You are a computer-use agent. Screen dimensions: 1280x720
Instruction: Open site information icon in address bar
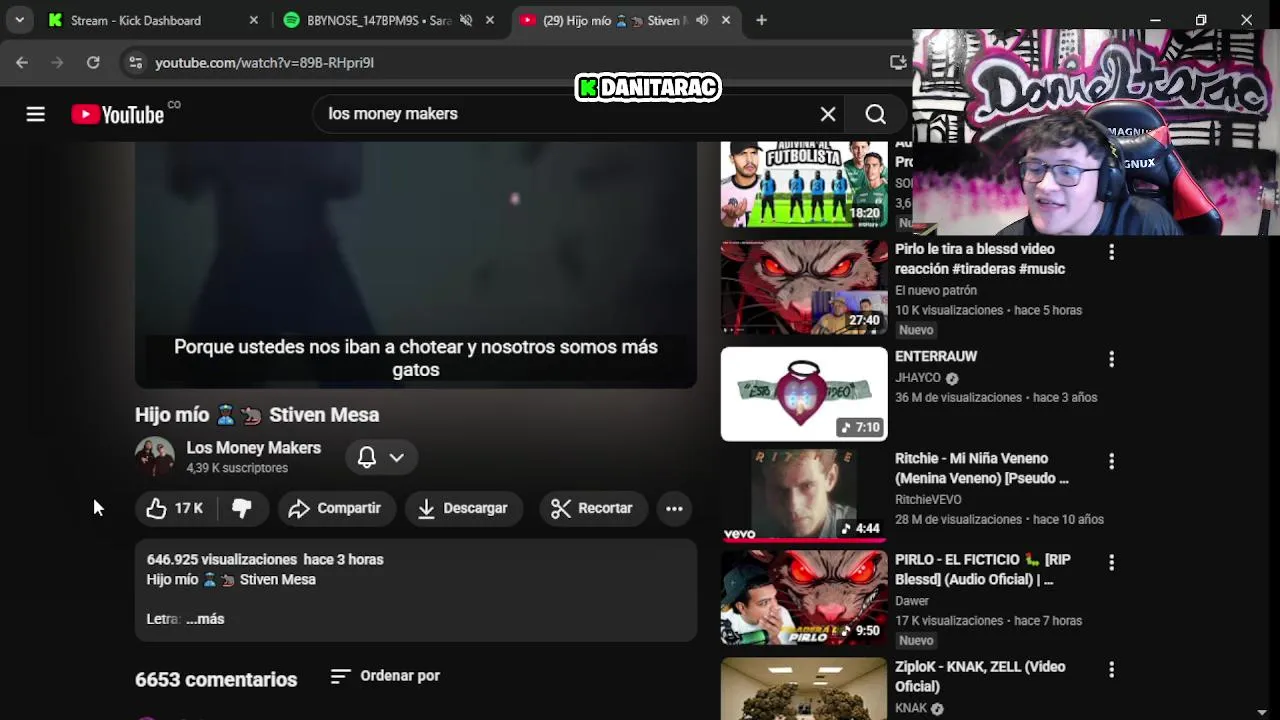[135, 62]
